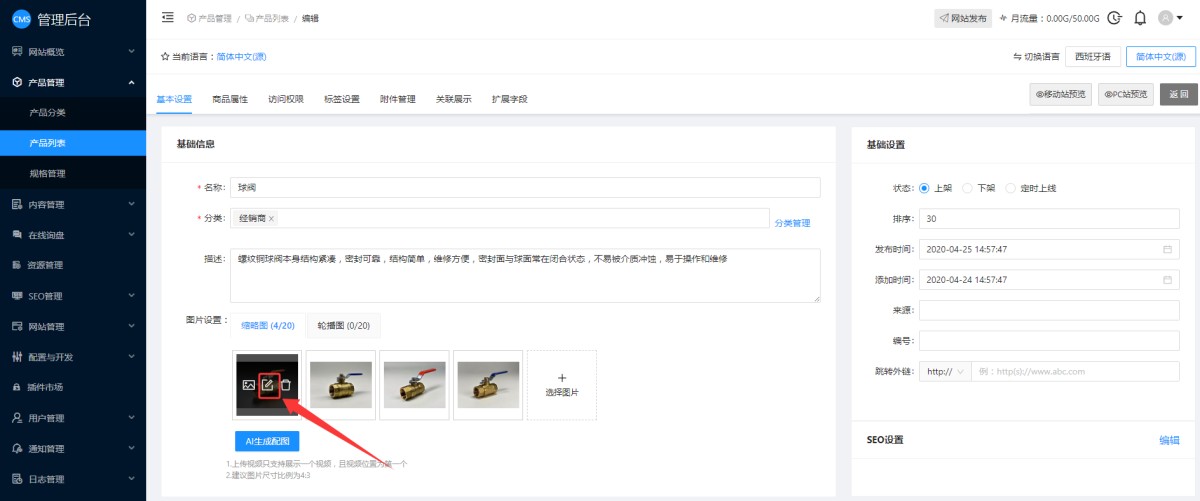Click the image icon on first thumbnail
This screenshot has width=1200, height=501.
(x=248, y=385)
